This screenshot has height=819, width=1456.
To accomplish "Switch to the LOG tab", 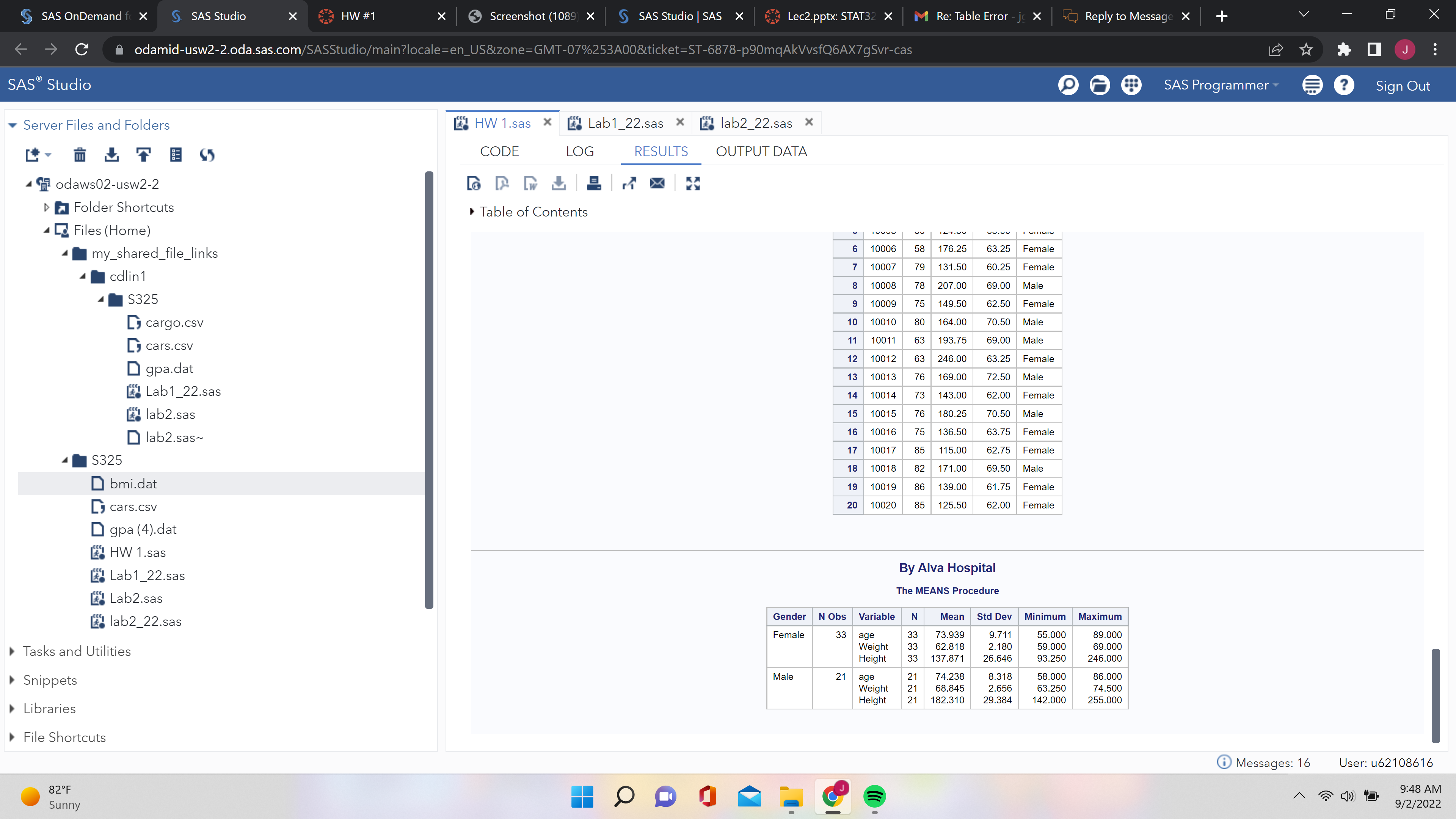I will 579,152.
